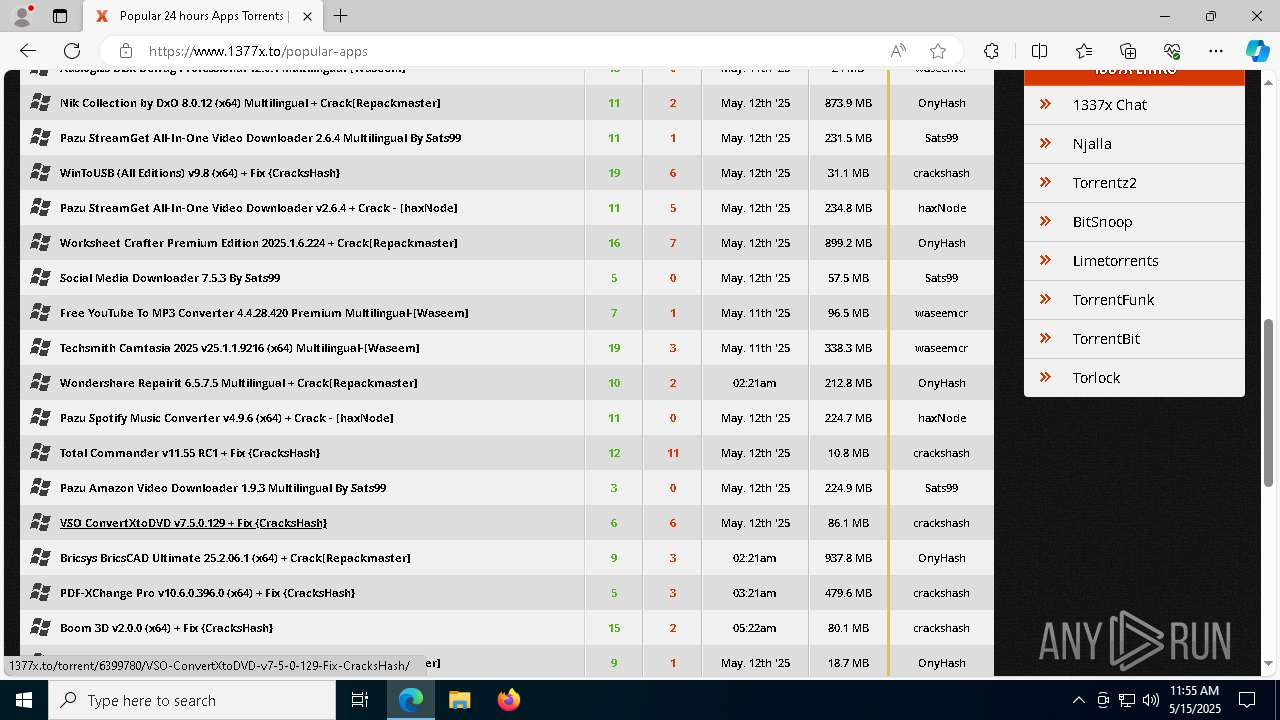Screen dimensions: 1280x720
Task: Click Windows icon next to Boom 3D torrent
Action: coord(40,627)
